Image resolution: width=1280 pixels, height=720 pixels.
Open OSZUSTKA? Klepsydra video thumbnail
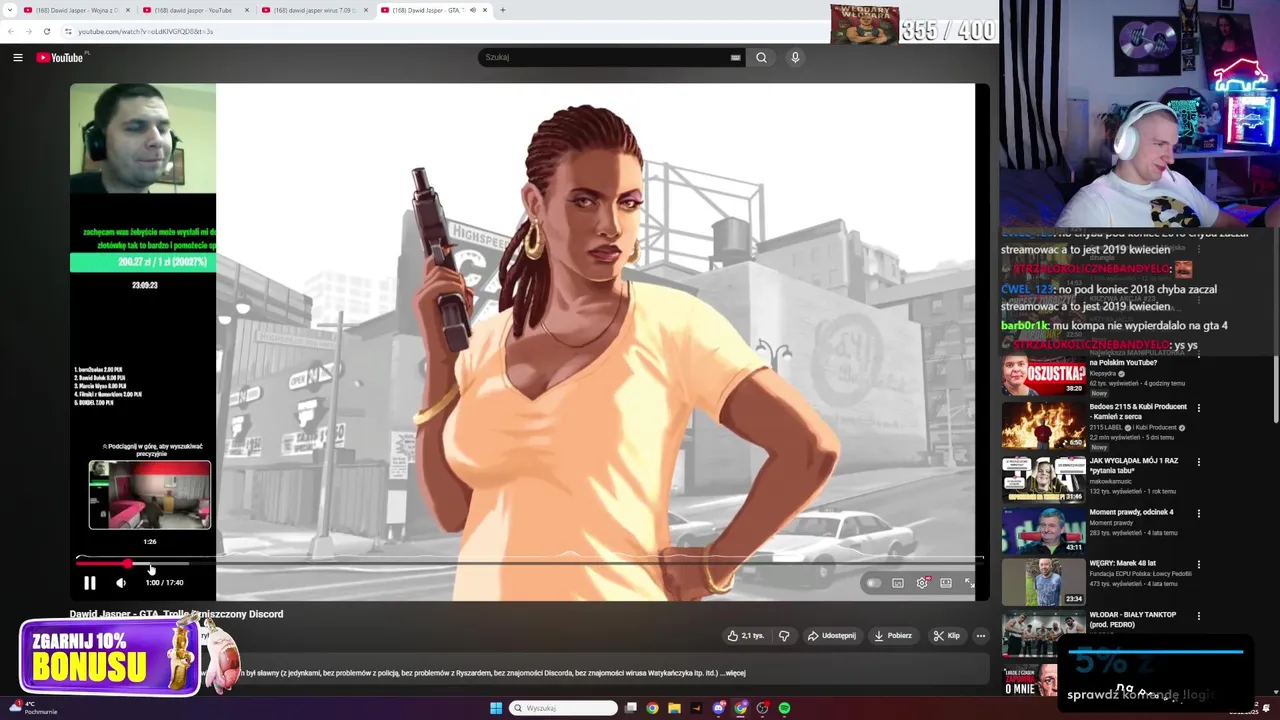1043,375
